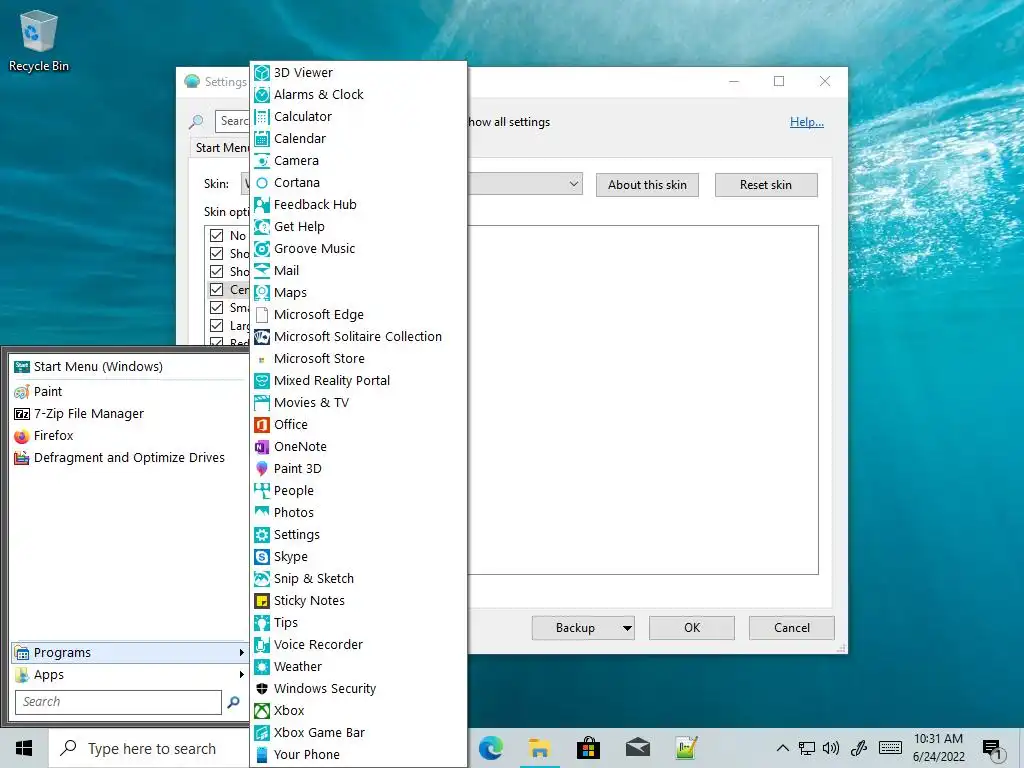Open Snip & Sketch

pyautogui.click(x=359, y=579)
